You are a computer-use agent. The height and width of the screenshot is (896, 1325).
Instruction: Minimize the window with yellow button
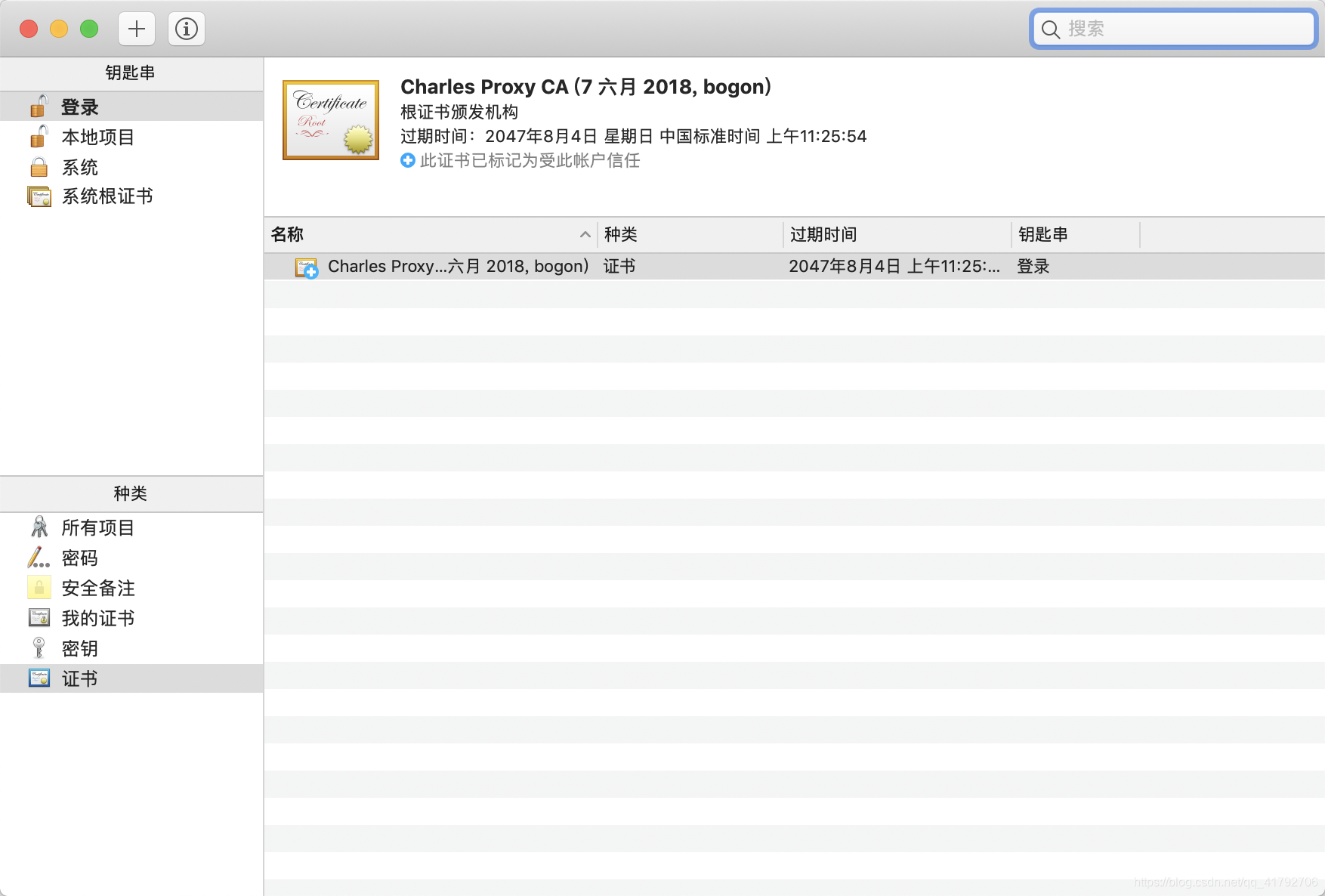[x=59, y=29]
